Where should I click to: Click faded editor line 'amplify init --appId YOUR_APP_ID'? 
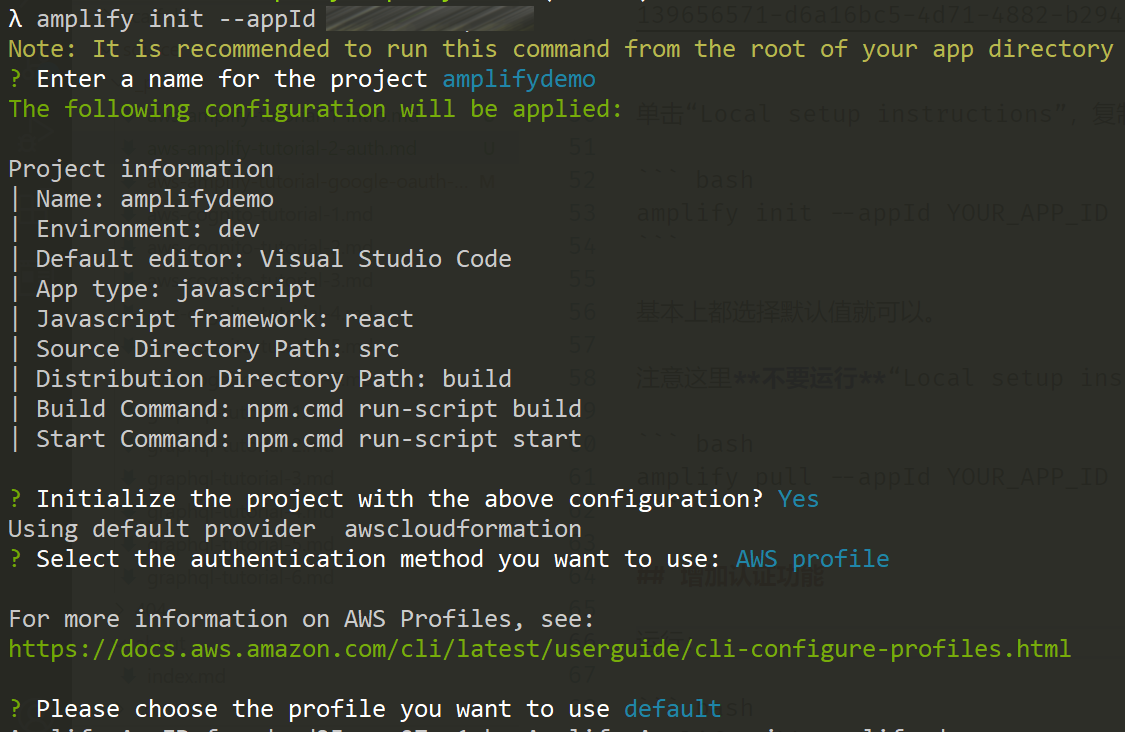coord(872,213)
